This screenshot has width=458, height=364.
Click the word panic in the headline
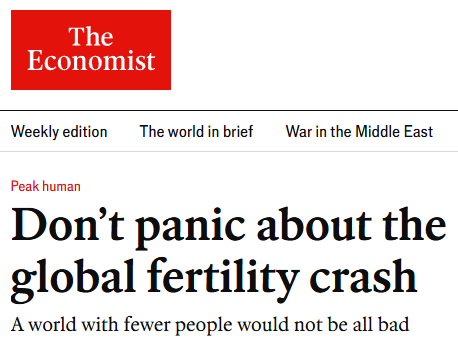point(190,228)
